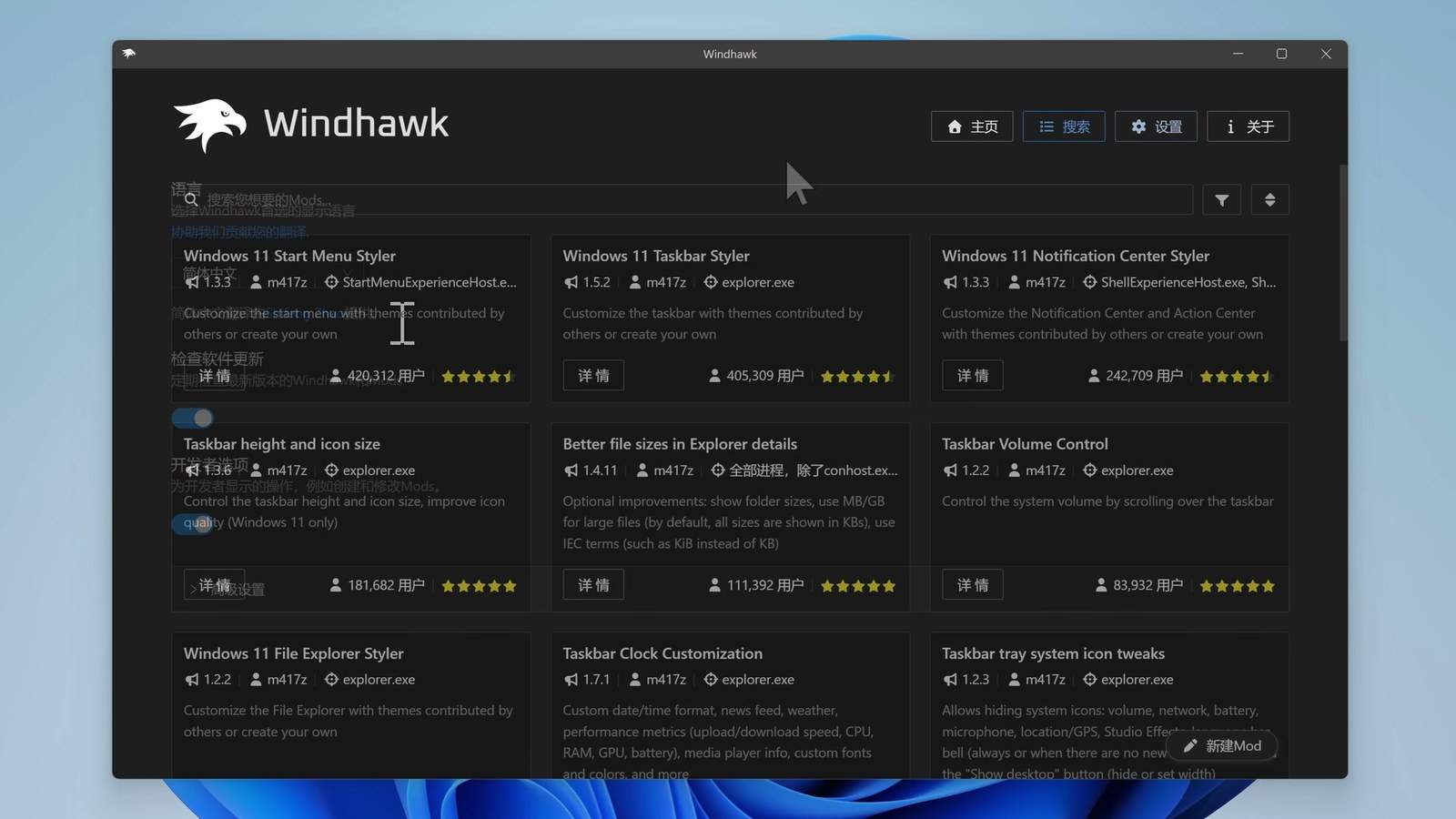Click title Taskbar Volume Control
This screenshot has height=819, width=1456.
pyautogui.click(x=1025, y=444)
